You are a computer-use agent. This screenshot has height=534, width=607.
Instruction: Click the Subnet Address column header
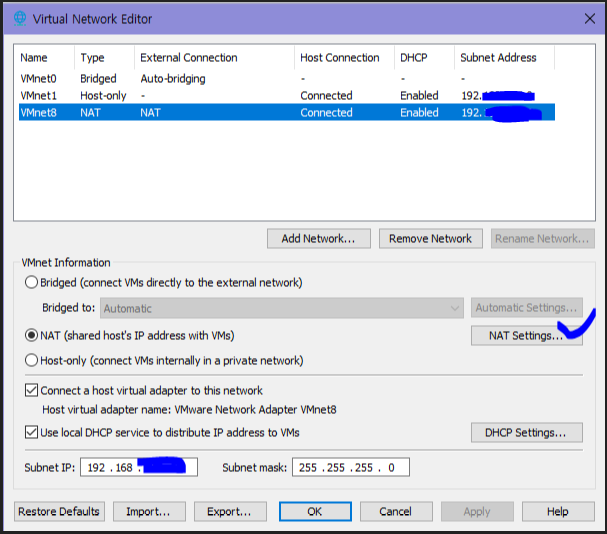click(x=504, y=58)
